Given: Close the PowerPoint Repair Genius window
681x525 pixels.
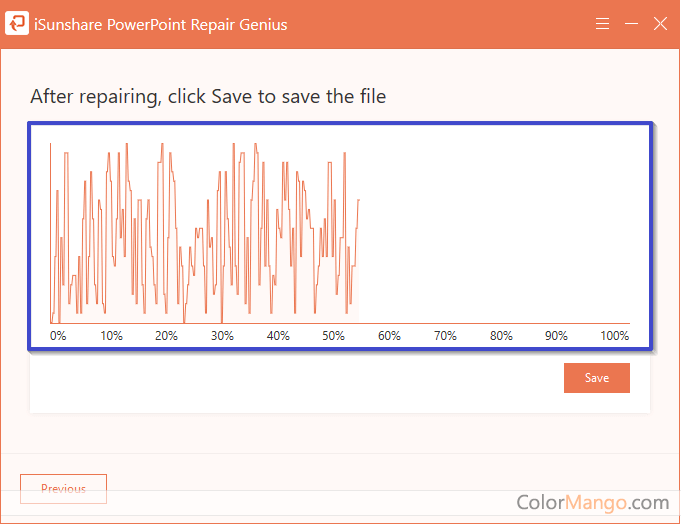Looking at the screenshot, I should coord(660,23).
